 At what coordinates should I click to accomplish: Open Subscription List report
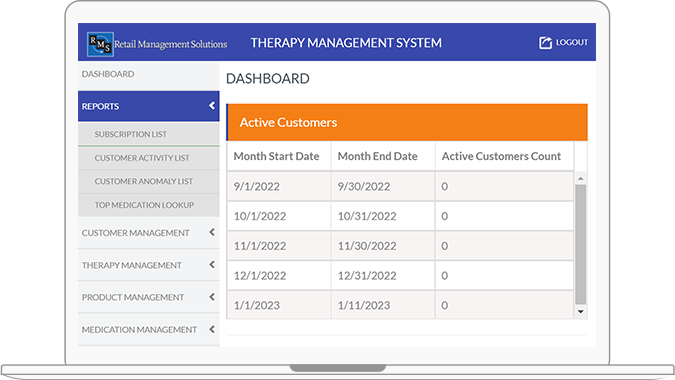[x=149, y=134]
